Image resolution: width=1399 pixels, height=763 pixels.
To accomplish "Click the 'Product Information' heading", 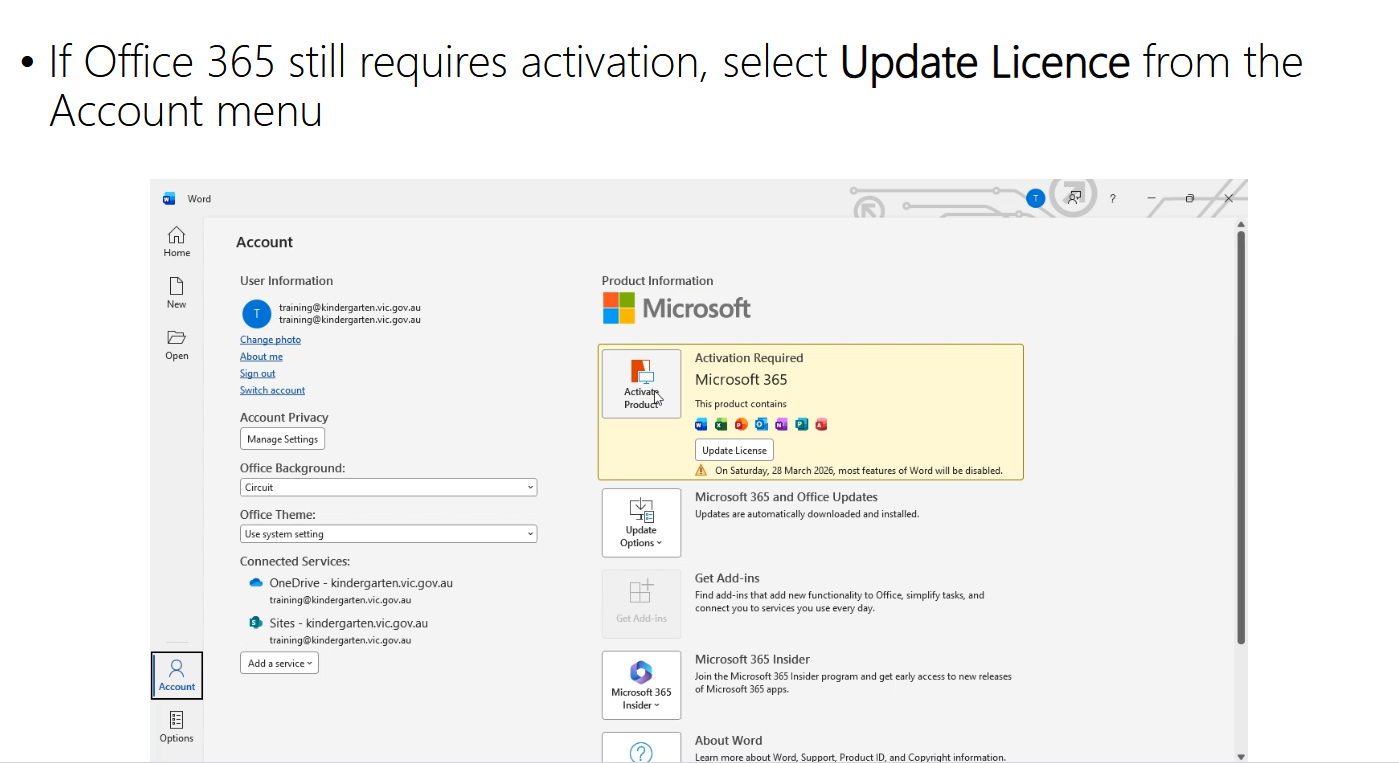I will click(x=657, y=281).
